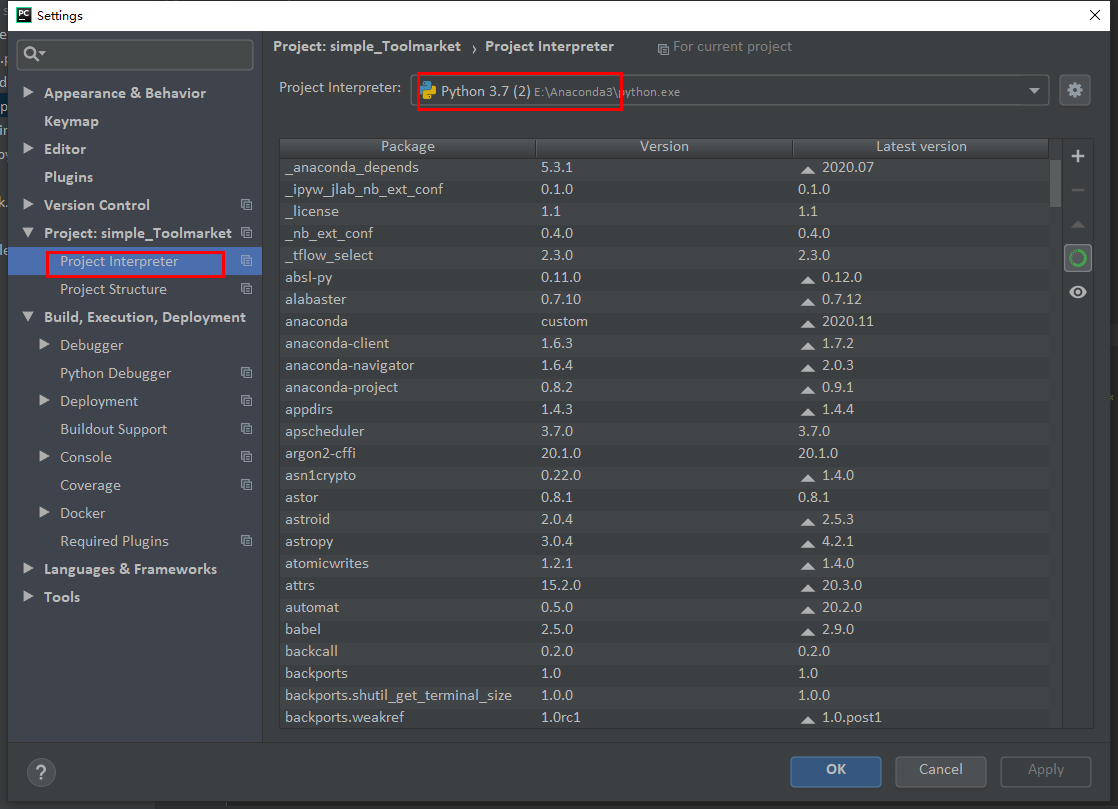Open the Tools settings section
The height and width of the screenshot is (809, 1118).
click(61, 597)
